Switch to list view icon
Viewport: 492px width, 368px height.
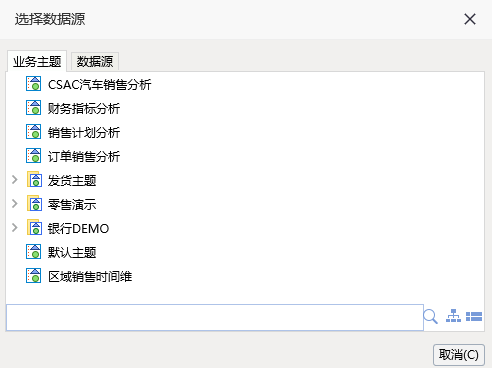point(474,316)
